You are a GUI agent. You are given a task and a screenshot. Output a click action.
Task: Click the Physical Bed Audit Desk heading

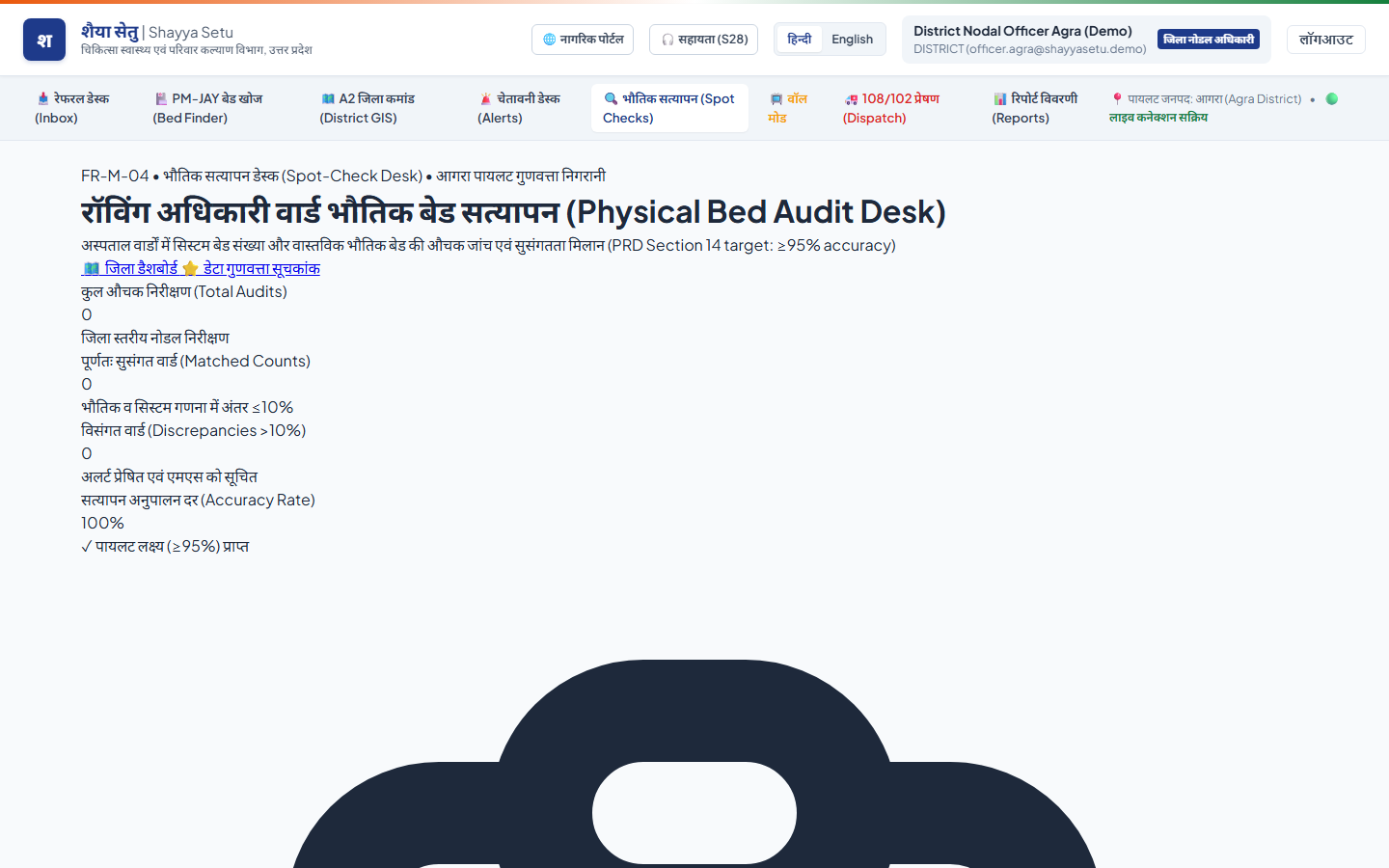tap(513, 211)
